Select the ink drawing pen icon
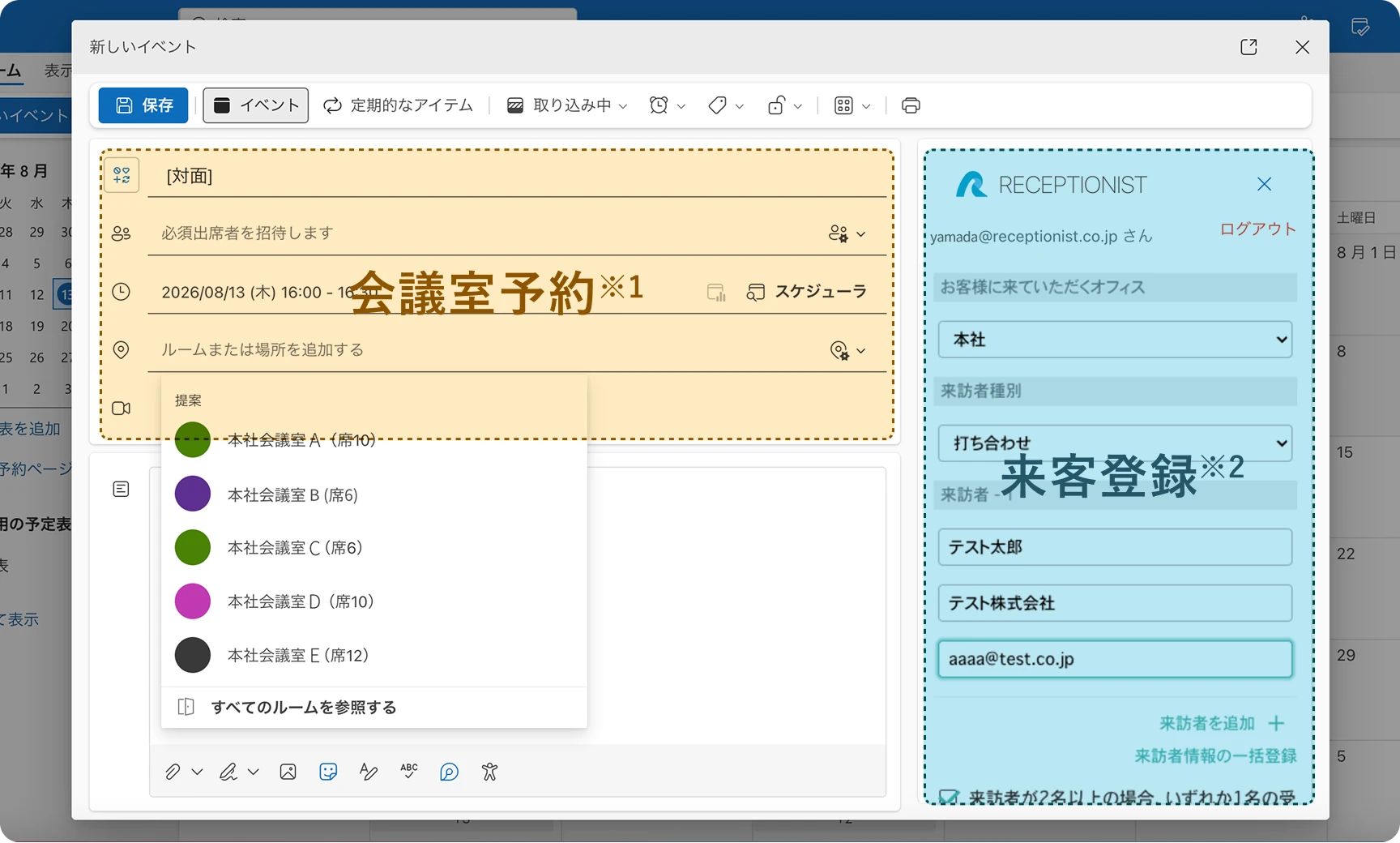Image resolution: width=1400 pixels, height=843 pixels. pos(369,772)
